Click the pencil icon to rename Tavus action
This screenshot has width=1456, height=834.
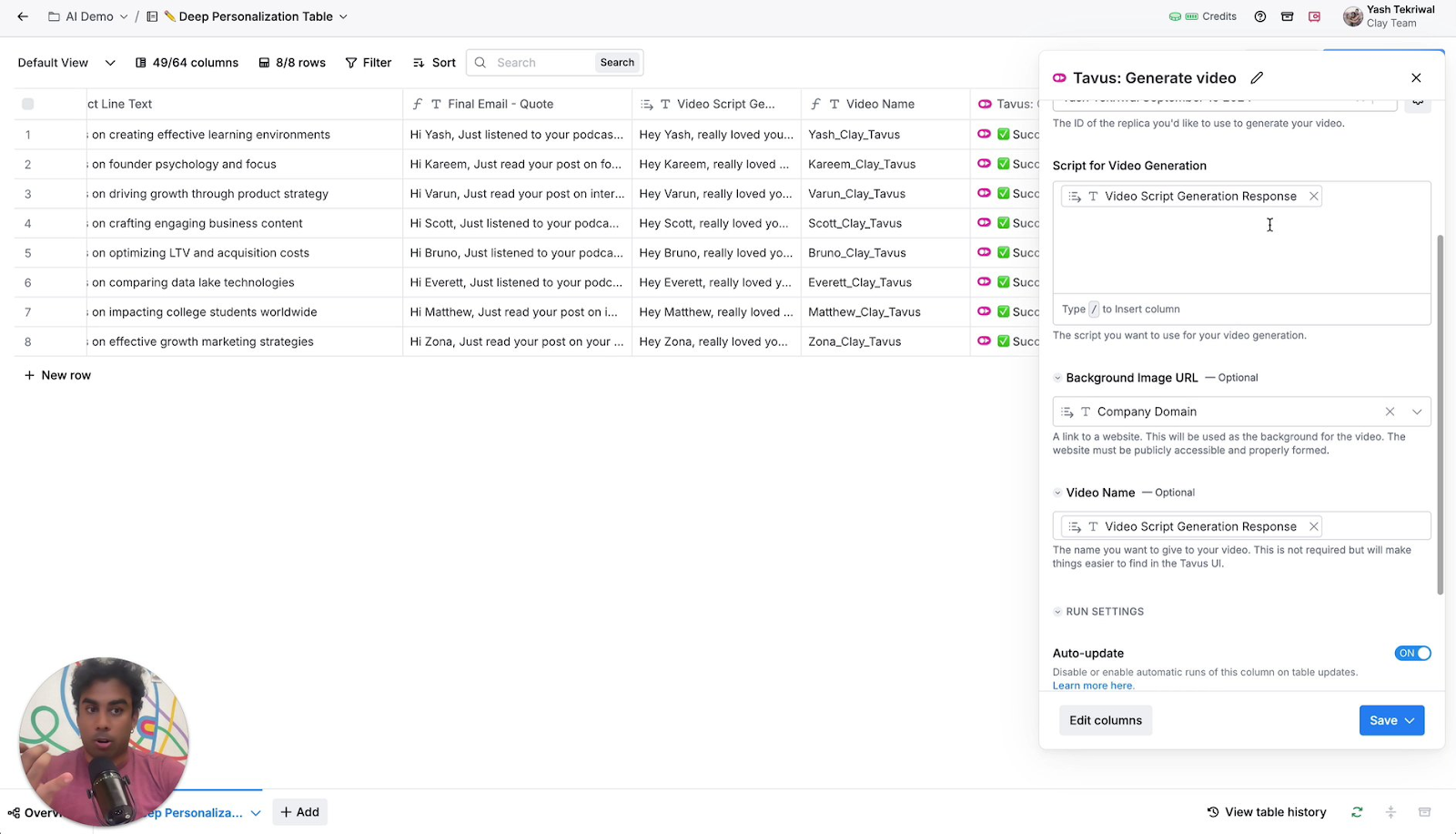tap(1257, 77)
